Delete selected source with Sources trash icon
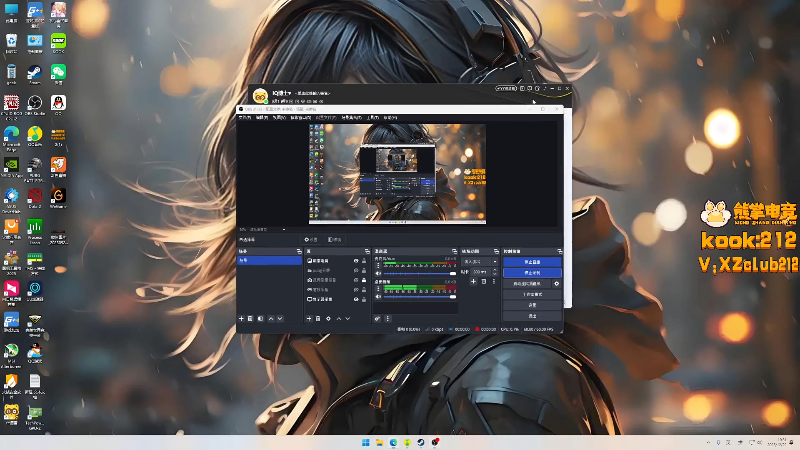The height and width of the screenshot is (450, 800). pos(318,318)
